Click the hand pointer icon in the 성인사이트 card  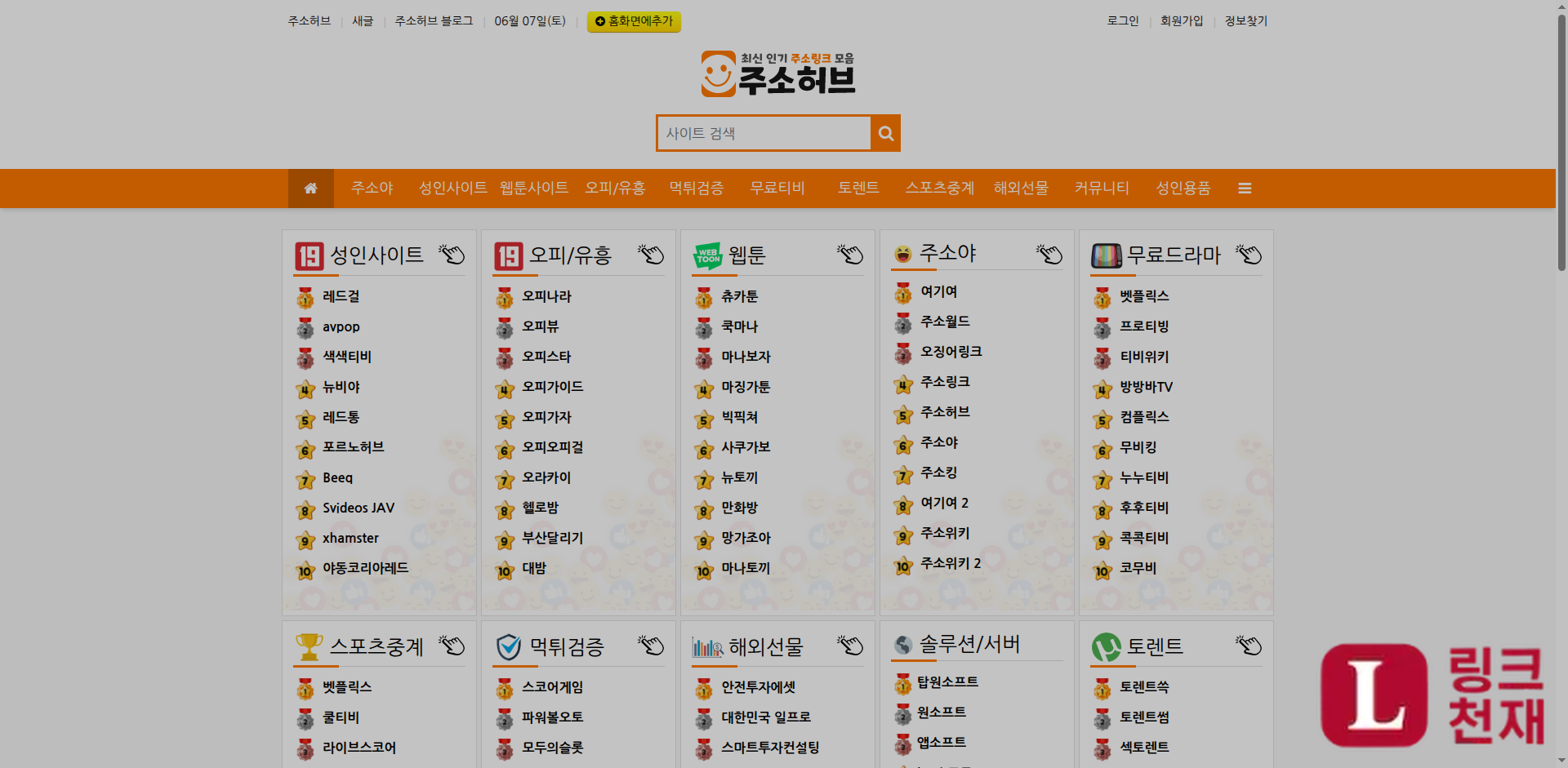[452, 255]
